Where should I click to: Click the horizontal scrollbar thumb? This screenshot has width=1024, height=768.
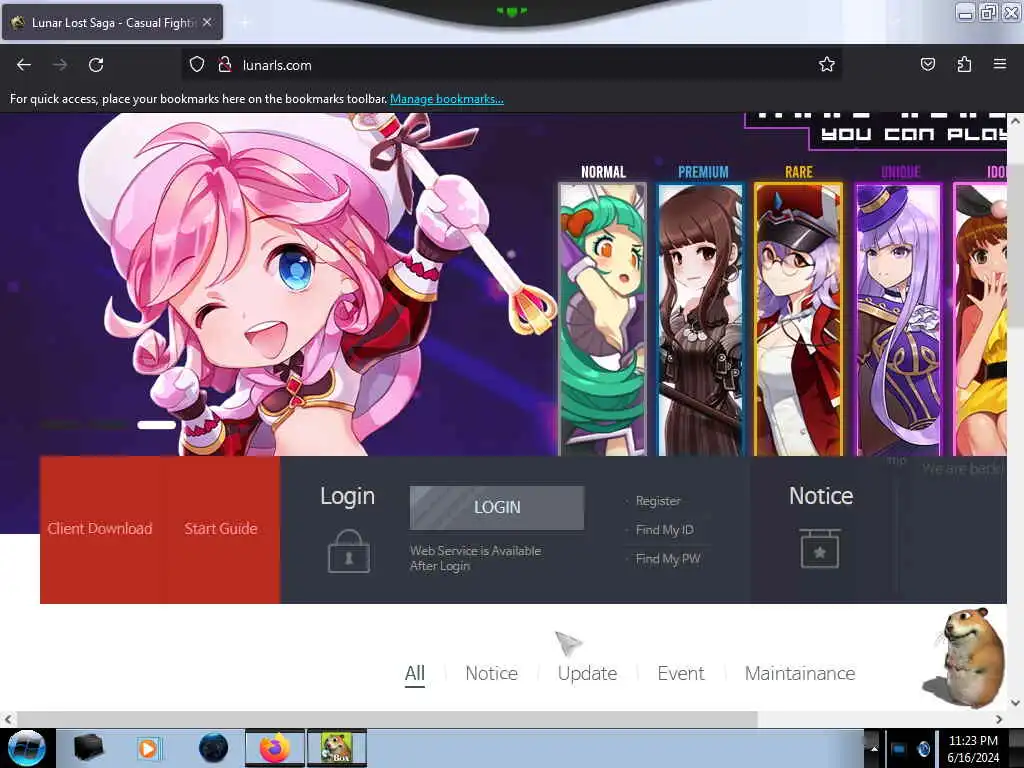tap(387, 719)
